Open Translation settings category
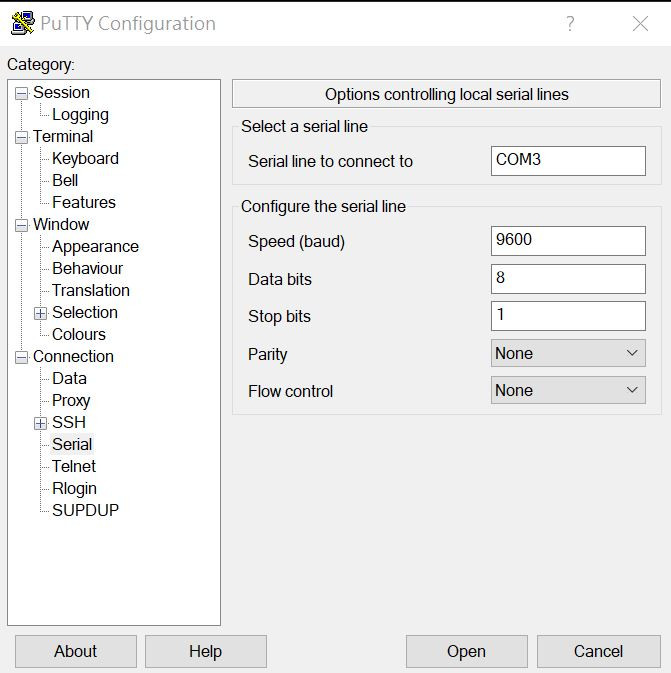Viewport: 671px width, 673px height. (x=91, y=291)
